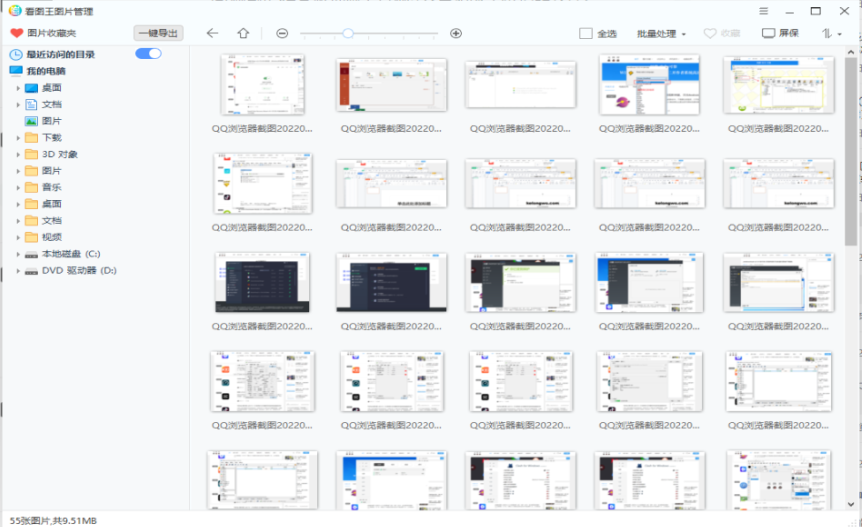Open the sort order arrows icon

[827, 34]
